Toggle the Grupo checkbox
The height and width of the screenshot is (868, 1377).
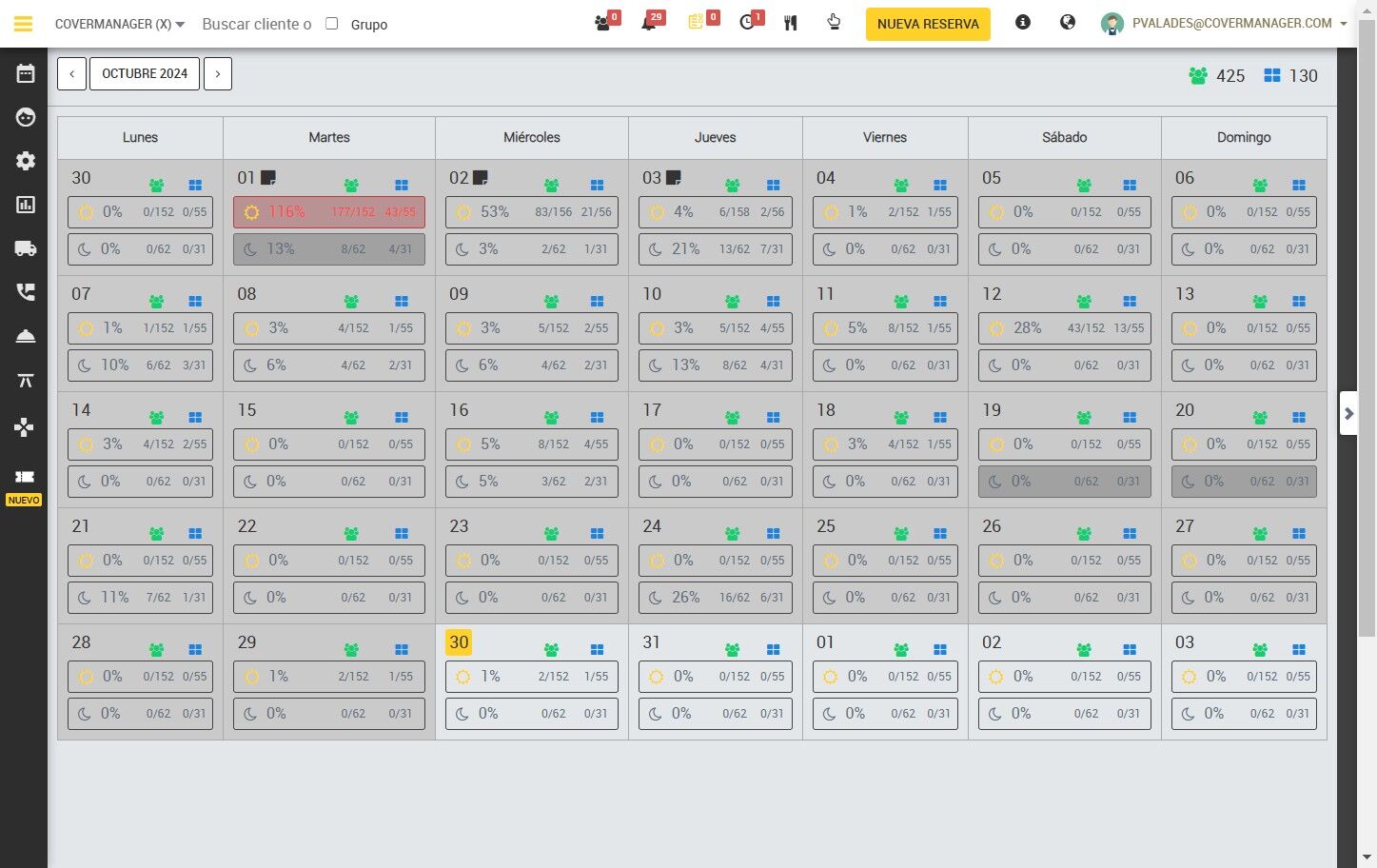point(332,24)
